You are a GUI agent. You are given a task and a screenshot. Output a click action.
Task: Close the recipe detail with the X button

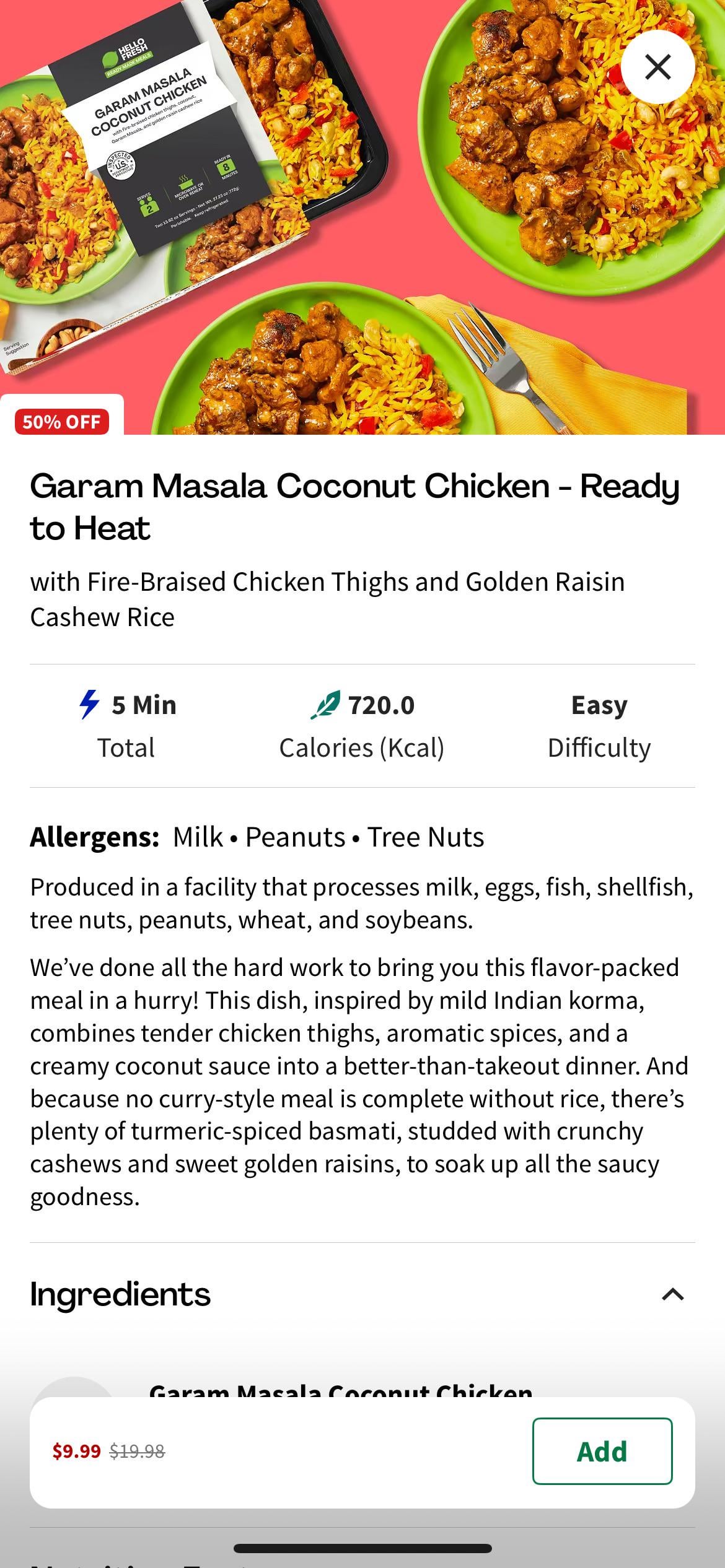pyautogui.click(x=657, y=67)
